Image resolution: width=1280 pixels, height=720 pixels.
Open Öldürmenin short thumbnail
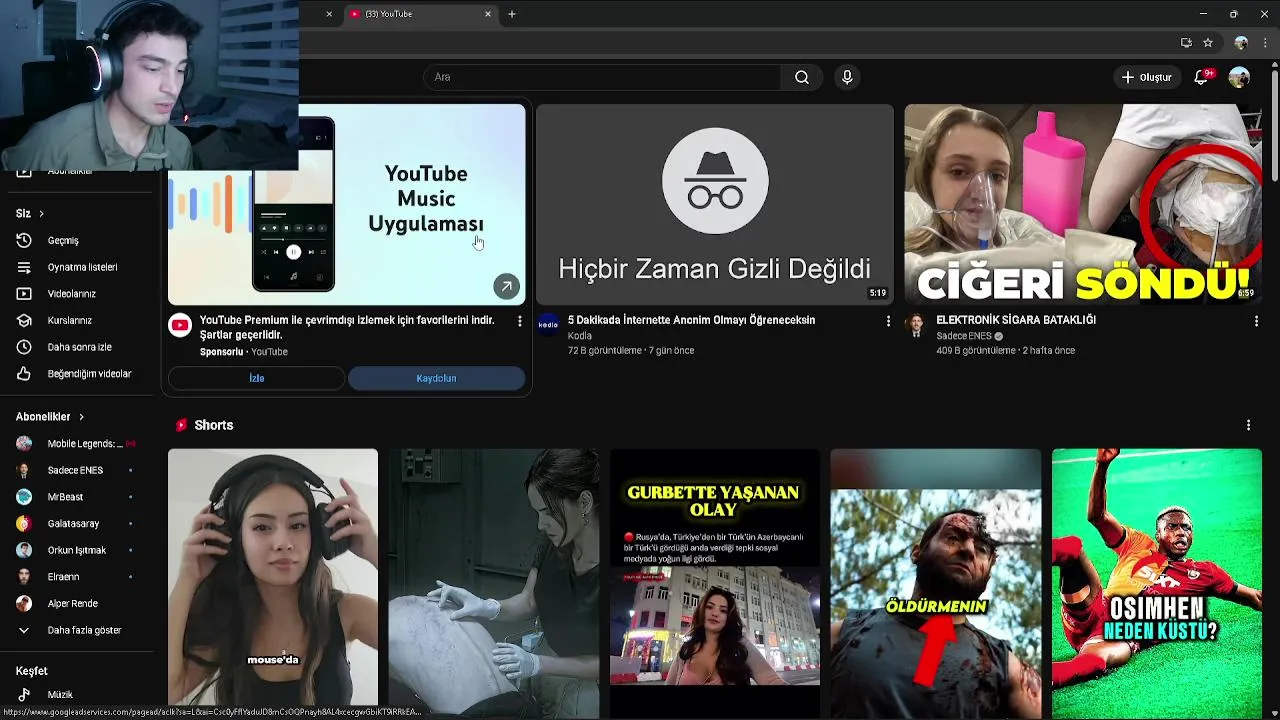[x=935, y=583]
